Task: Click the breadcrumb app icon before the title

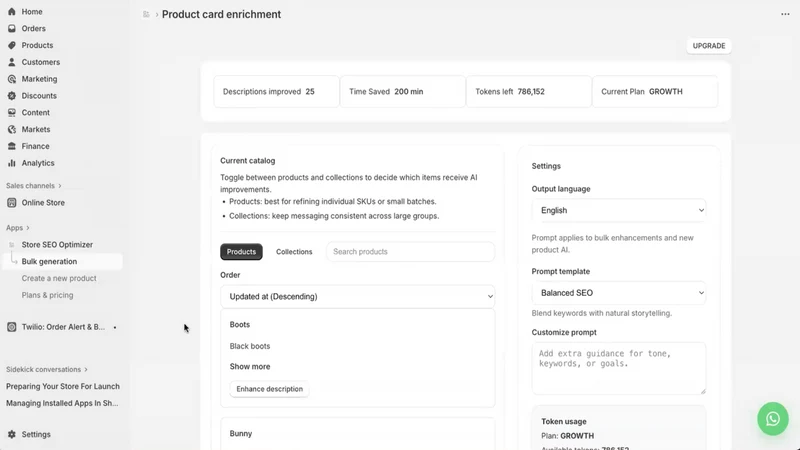Action: tap(146, 14)
